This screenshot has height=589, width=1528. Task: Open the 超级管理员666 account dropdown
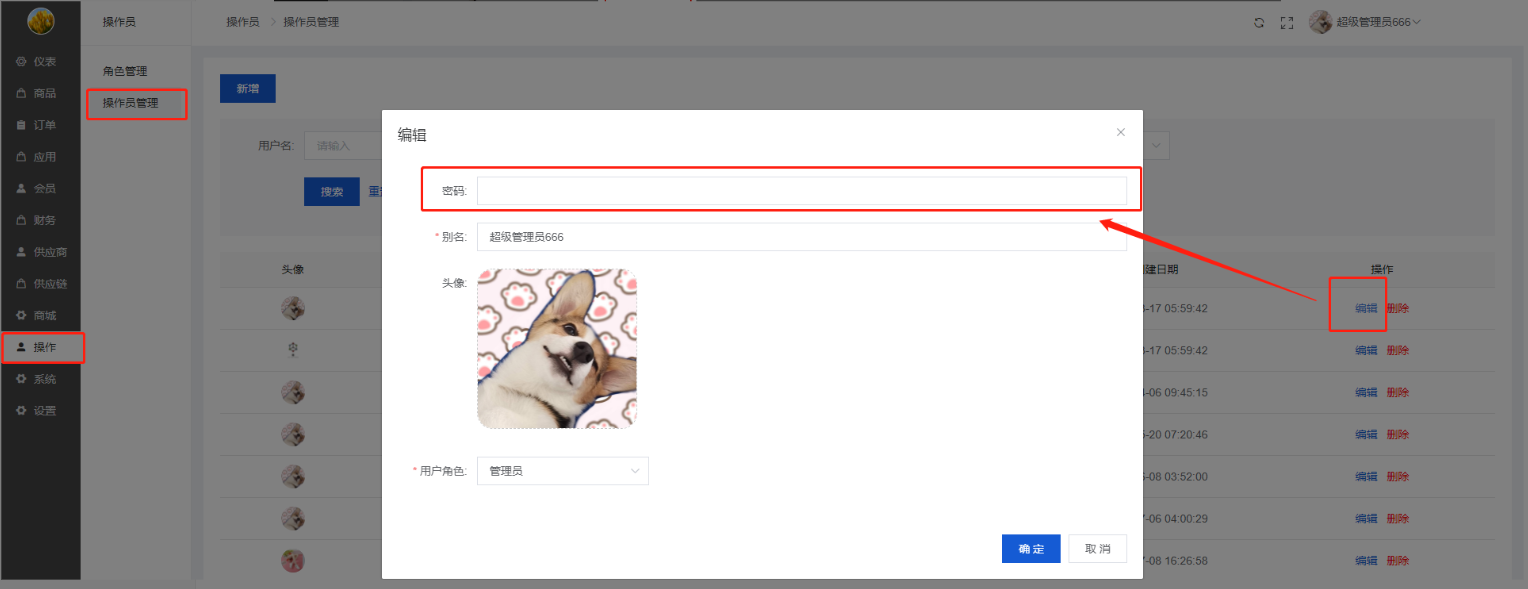(1366, 22)
